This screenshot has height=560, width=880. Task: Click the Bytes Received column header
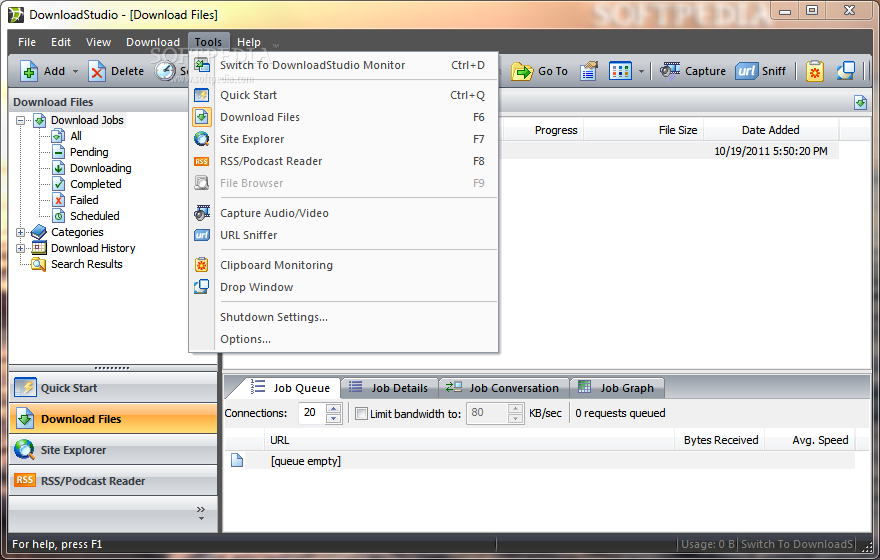[x=720, y=440]
